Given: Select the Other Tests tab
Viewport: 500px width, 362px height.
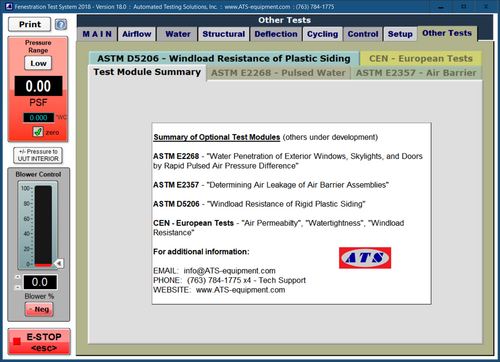Looking at the screenshot, I should coord(447,33).
